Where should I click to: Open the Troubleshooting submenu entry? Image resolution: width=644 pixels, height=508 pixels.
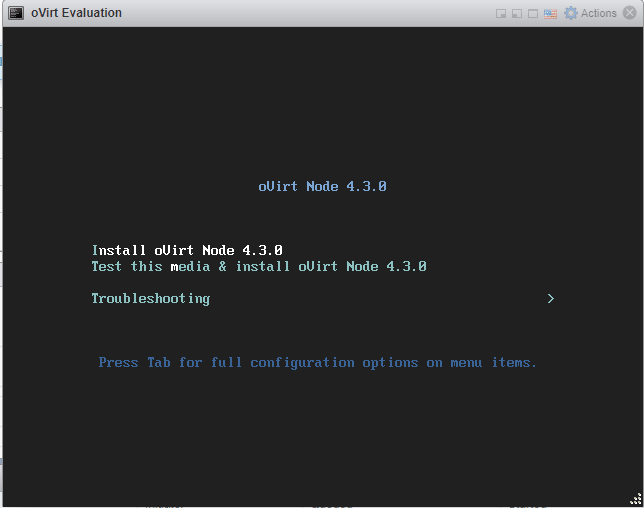coord(150,299)
